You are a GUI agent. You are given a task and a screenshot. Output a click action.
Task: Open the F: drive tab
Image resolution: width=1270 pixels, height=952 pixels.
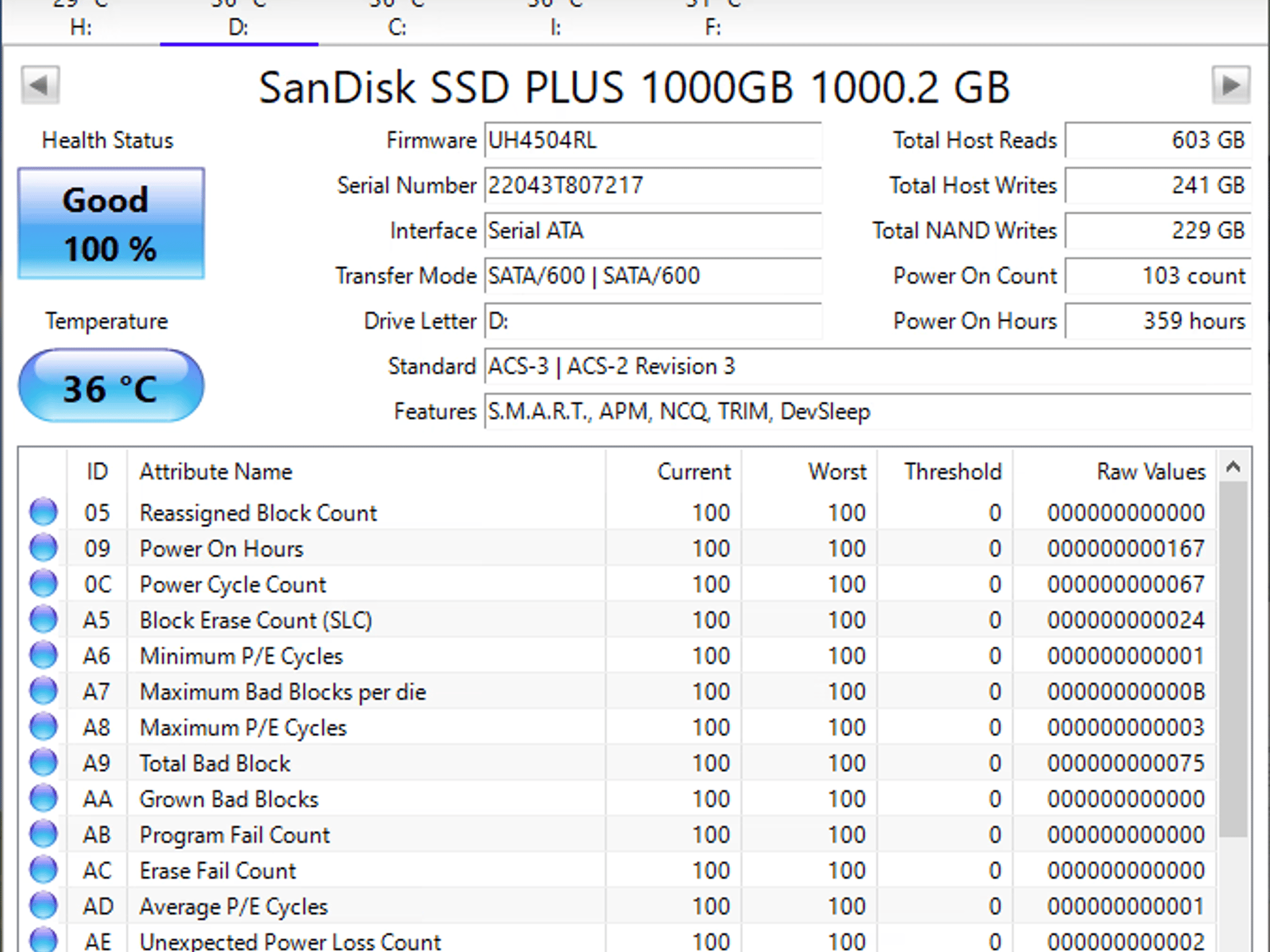pos(713,22)
